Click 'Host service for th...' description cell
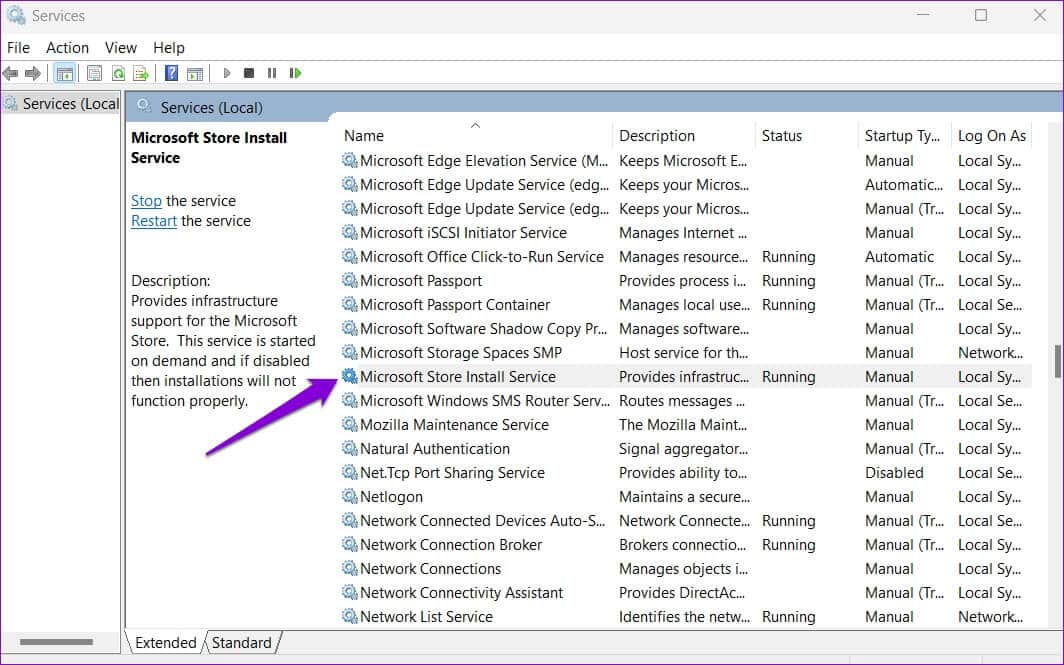 [x=683, y=352]
